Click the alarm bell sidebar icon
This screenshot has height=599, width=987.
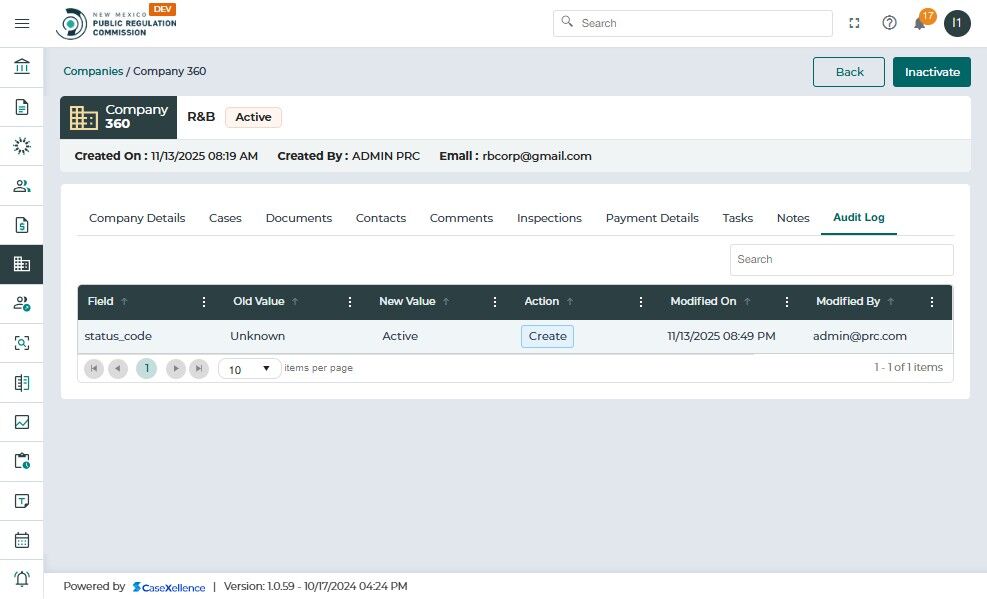22,579
